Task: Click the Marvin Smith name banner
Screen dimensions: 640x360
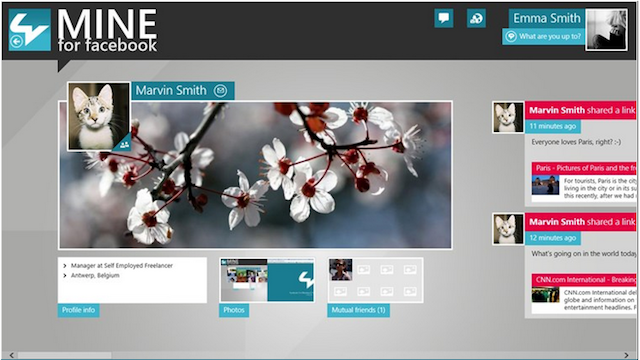Action: (x=183, y=90)
